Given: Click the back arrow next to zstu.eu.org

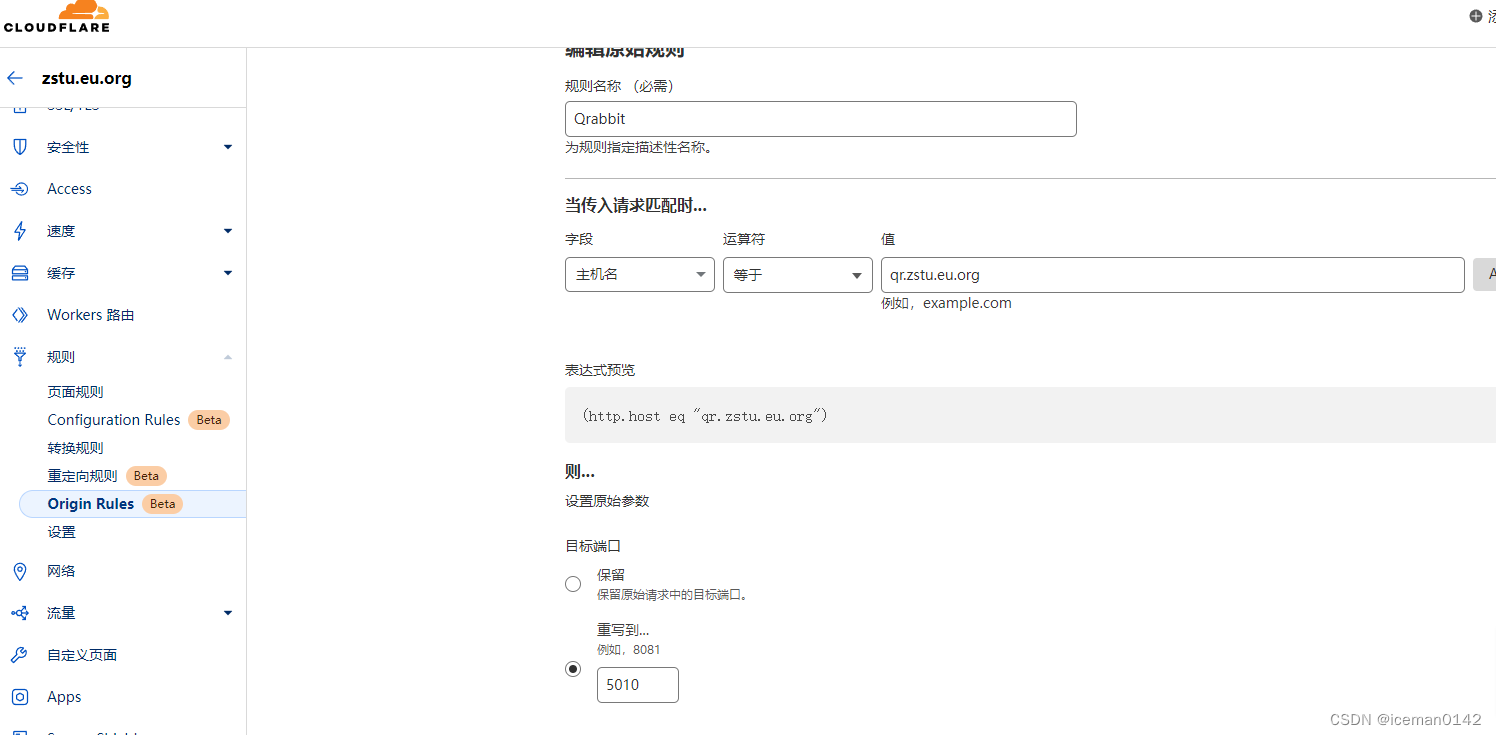Looking at the screenshot, I should 14,78.
